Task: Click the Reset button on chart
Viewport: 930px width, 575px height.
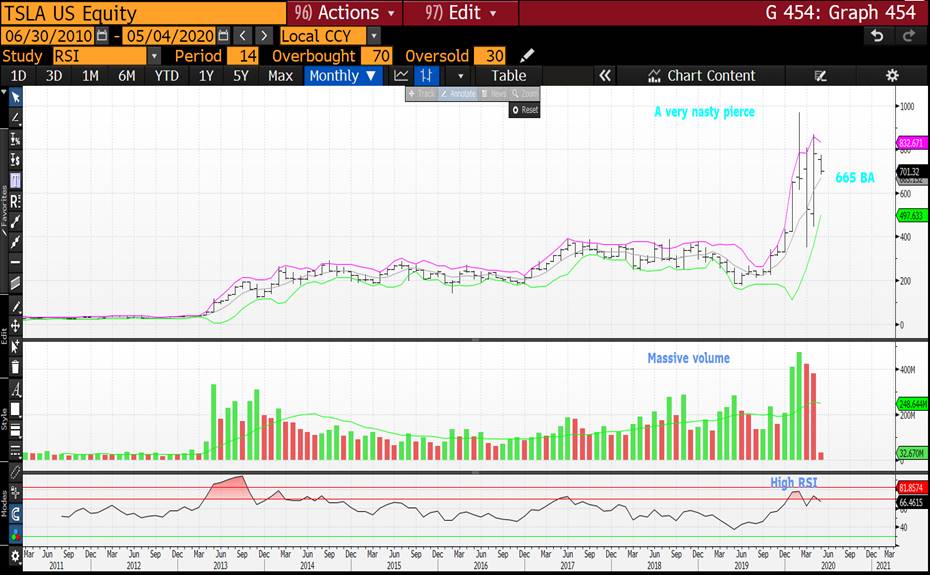Action: [x=524, y=110]
